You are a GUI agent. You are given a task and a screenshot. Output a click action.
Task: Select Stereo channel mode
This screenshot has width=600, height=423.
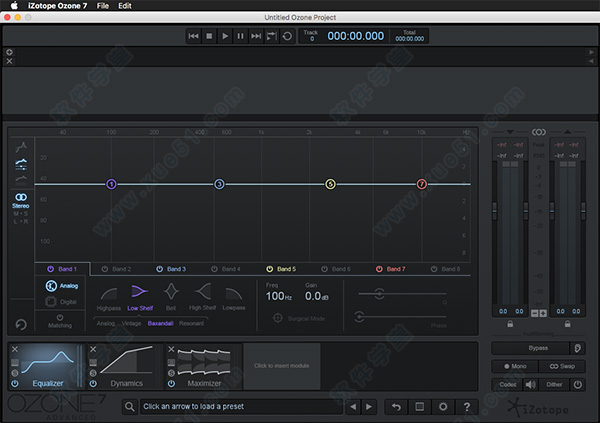(x=21, y=201)
